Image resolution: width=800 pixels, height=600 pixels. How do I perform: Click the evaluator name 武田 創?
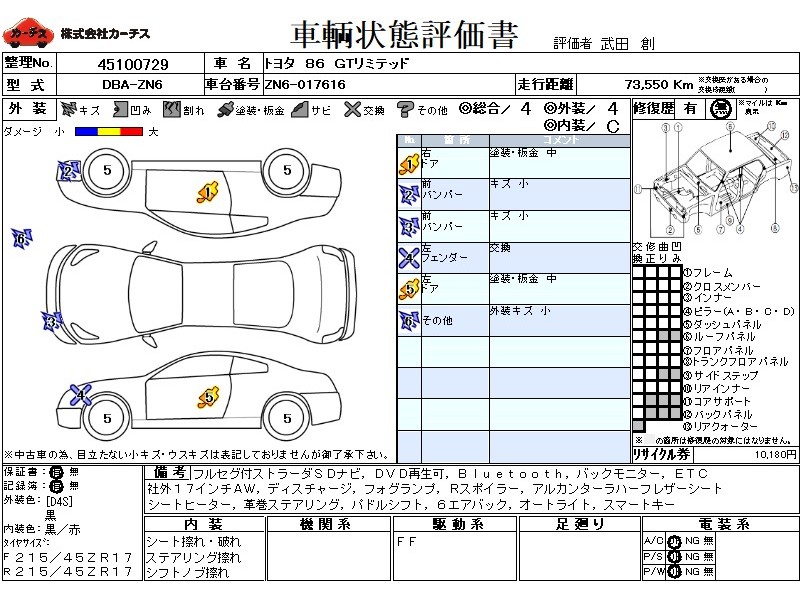point(627,44)
